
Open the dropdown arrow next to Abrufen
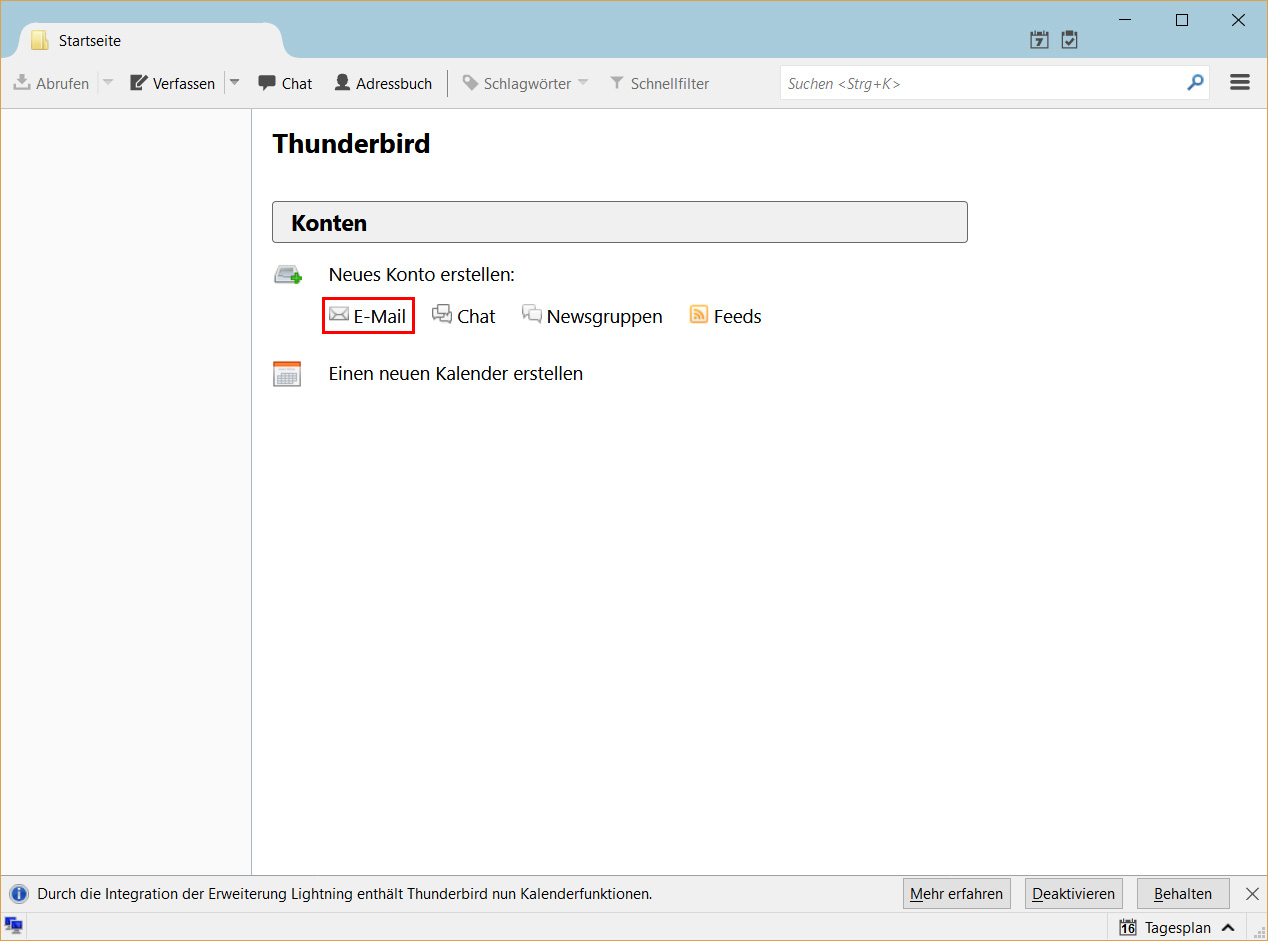click(107, 83)
